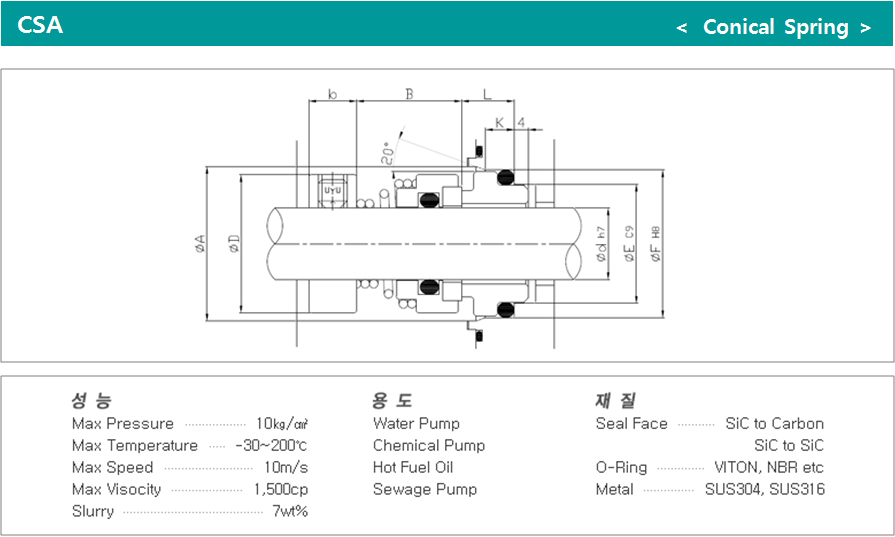Screen dimensions: 895x537
Task: Click the uppercase B dimension label
Action: pos(409,95)
